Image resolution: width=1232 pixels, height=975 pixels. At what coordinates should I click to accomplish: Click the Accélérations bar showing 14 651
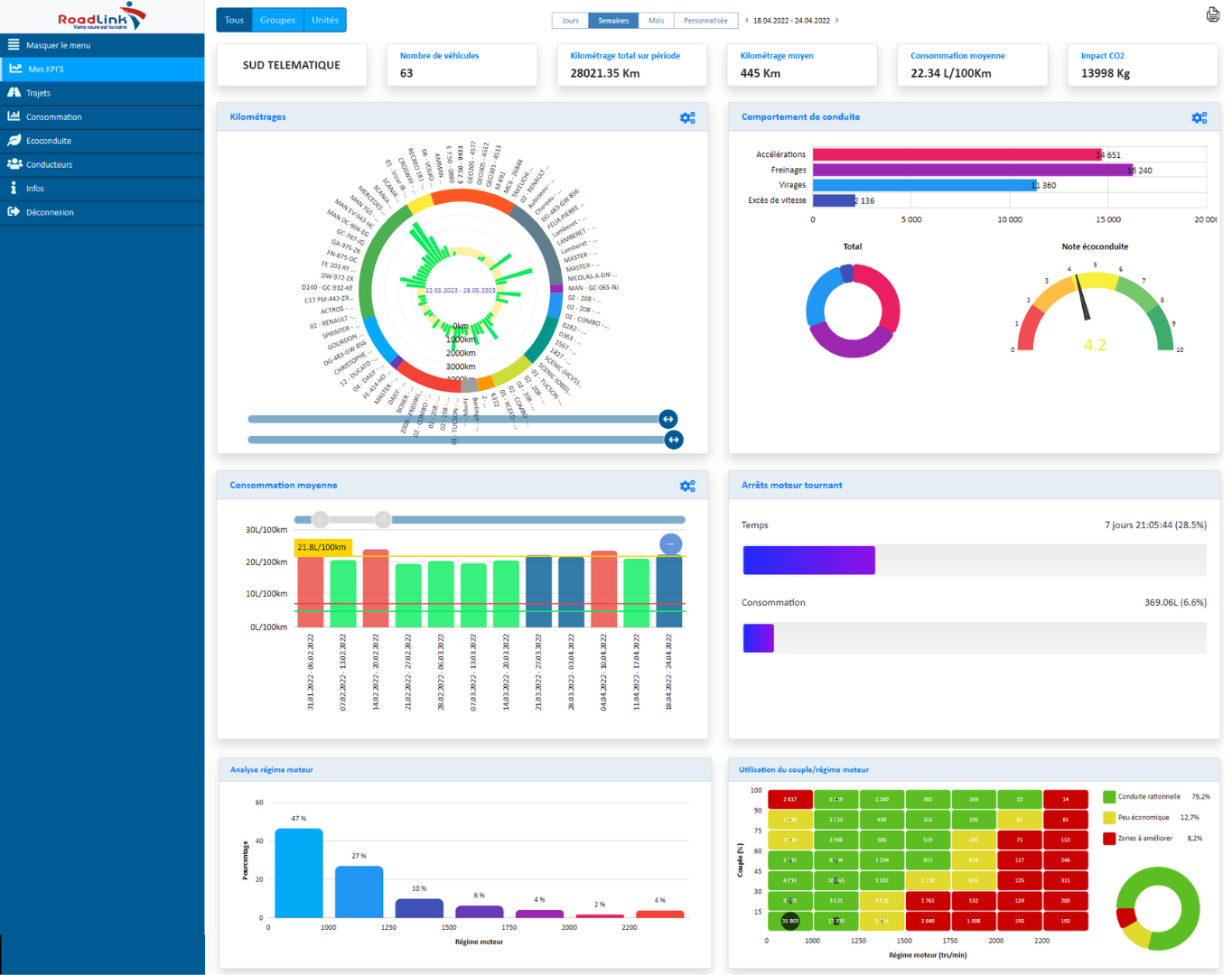(957, 154)
